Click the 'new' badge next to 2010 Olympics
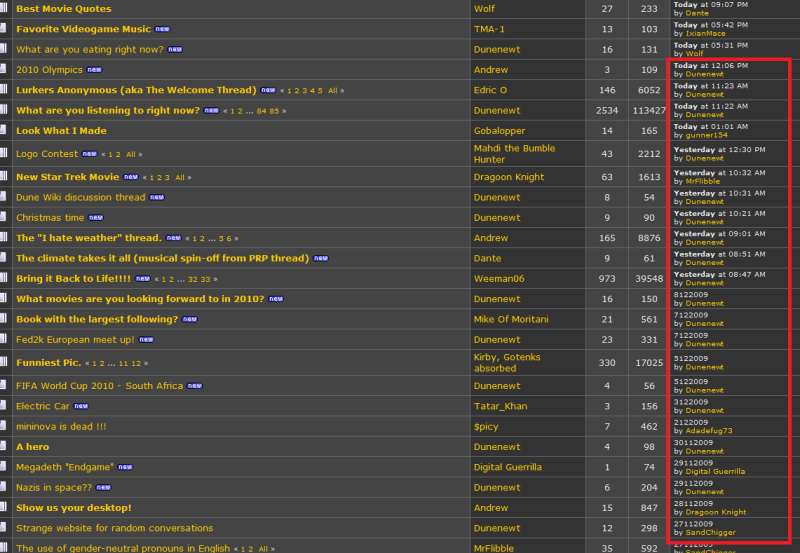Image resolution: width=800 pixels, height=553 pixels. (x=95, y=70)
